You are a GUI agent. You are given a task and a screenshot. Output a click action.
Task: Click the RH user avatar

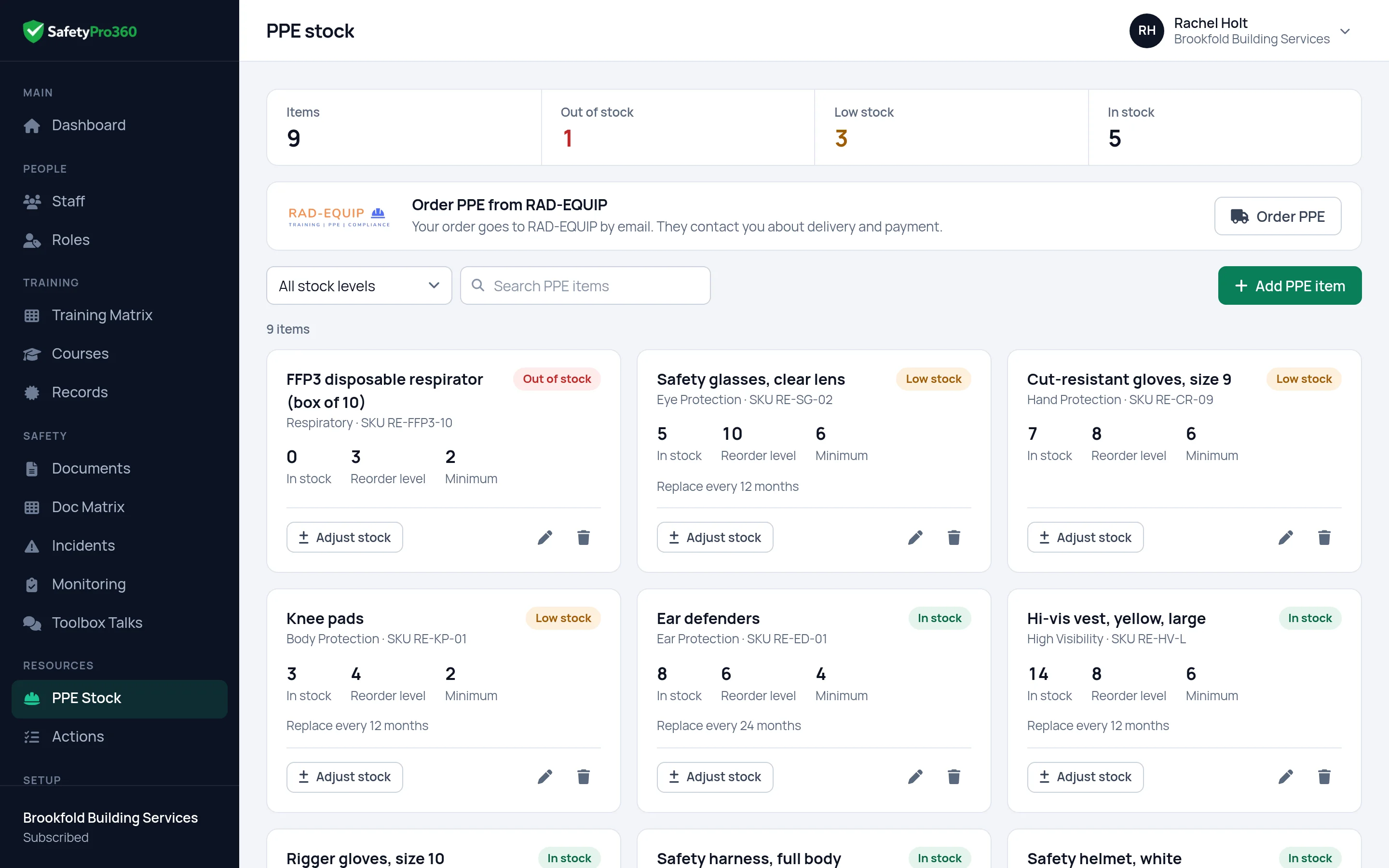point(1146,31)
